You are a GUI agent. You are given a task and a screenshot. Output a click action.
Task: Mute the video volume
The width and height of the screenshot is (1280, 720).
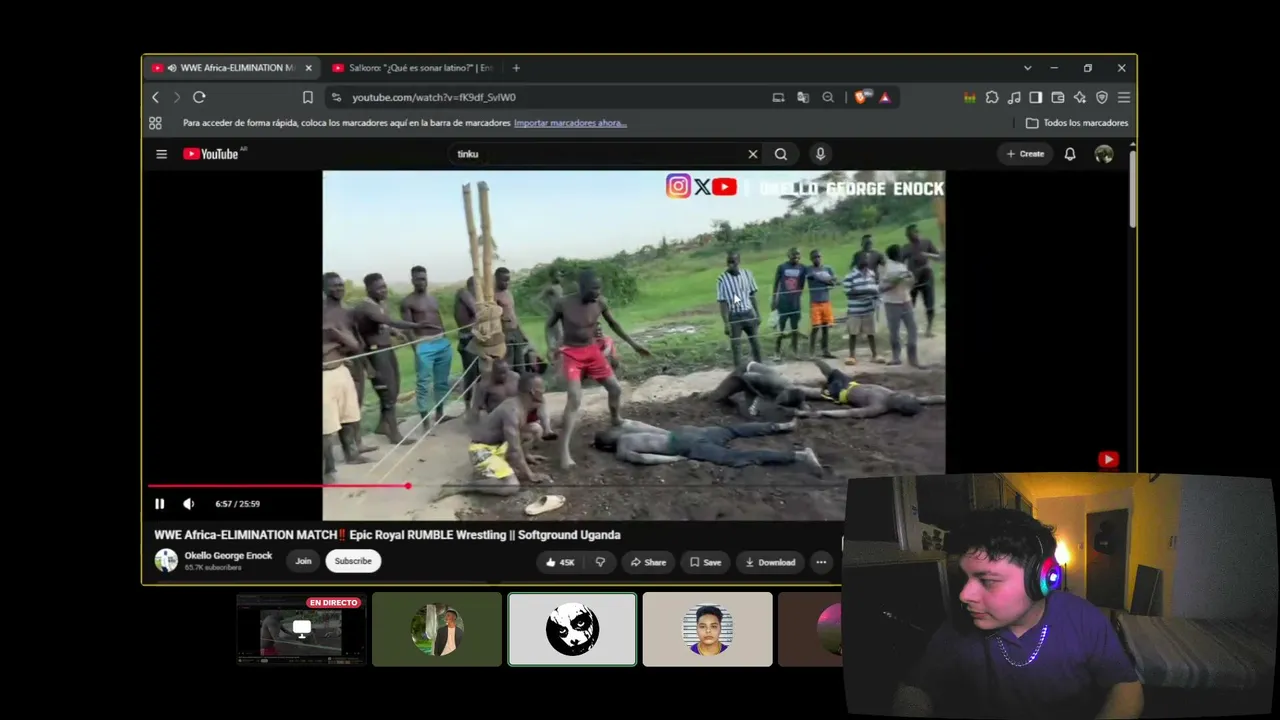point(188,504)
